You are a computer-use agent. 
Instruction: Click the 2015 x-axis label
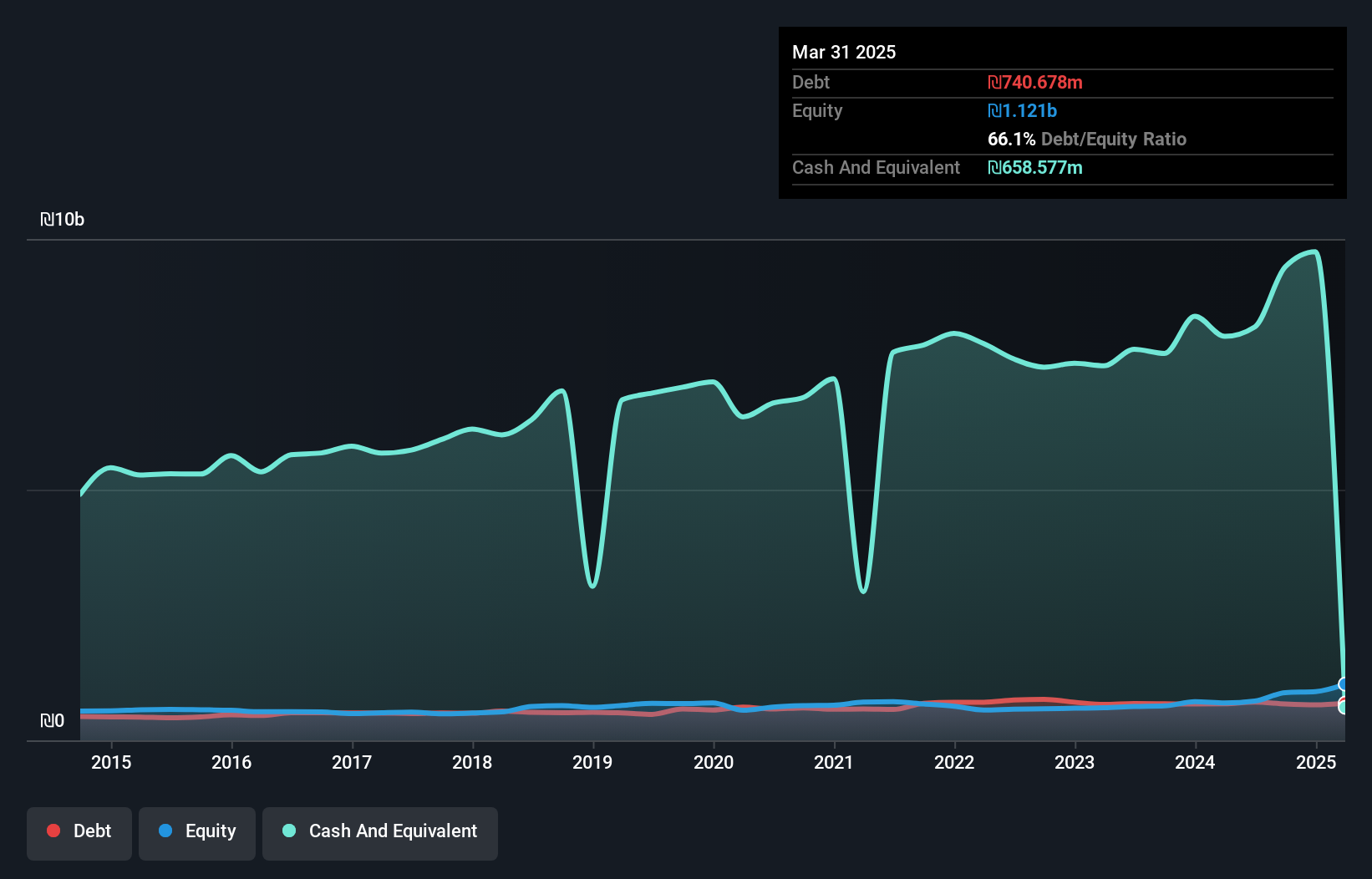pos(111,762)
